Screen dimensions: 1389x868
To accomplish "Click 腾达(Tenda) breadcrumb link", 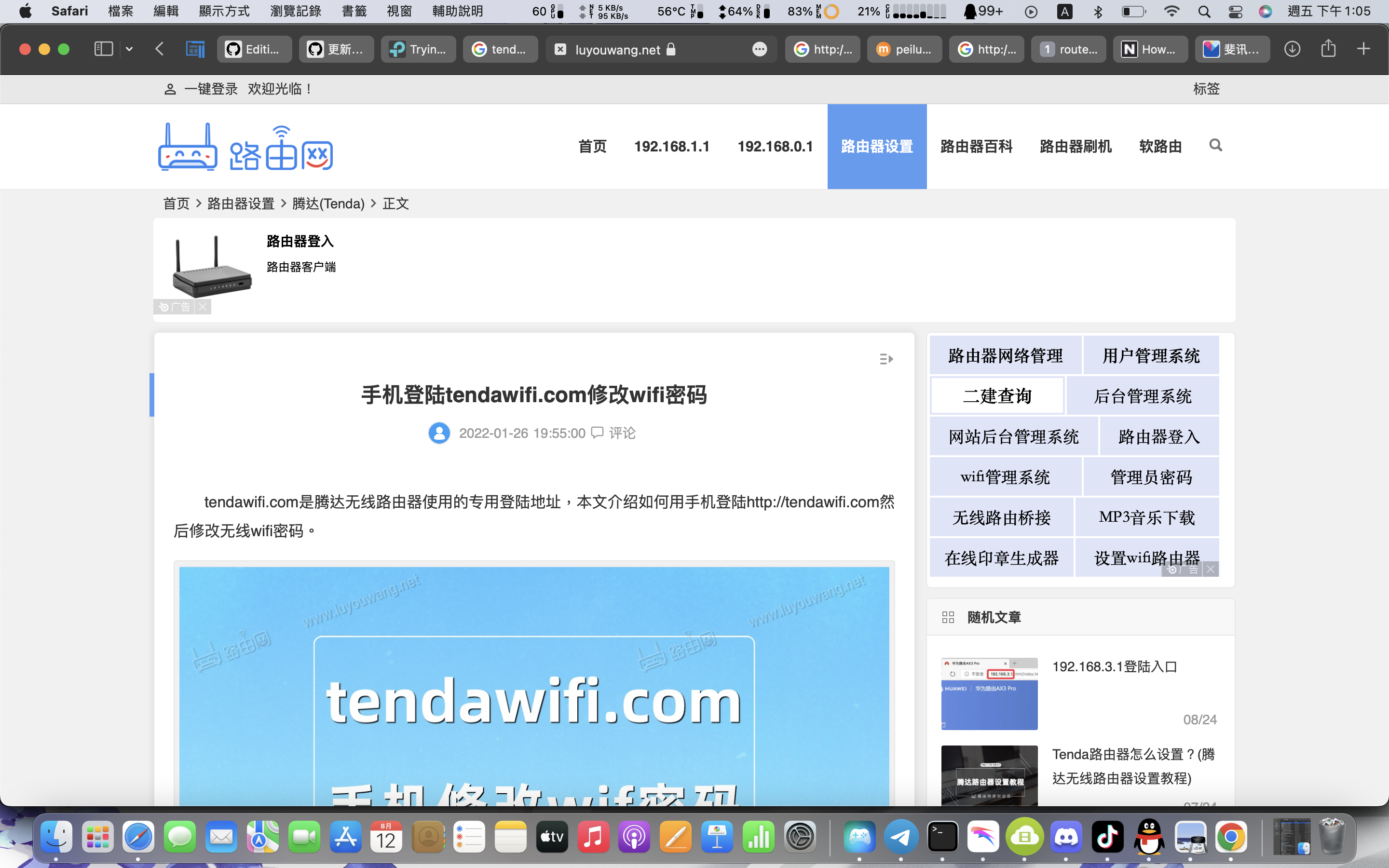I will coord(328,203).
